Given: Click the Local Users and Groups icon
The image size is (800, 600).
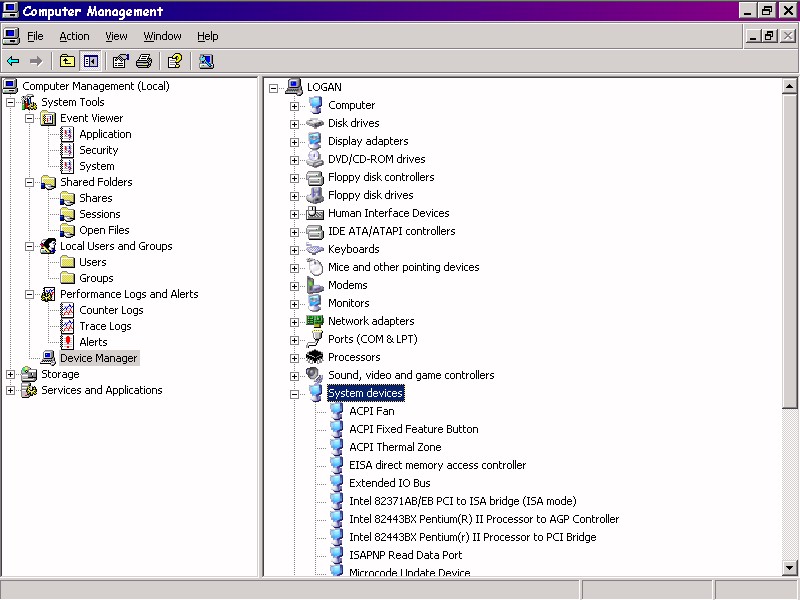Looking at the screenshot, I should [48, 246].
